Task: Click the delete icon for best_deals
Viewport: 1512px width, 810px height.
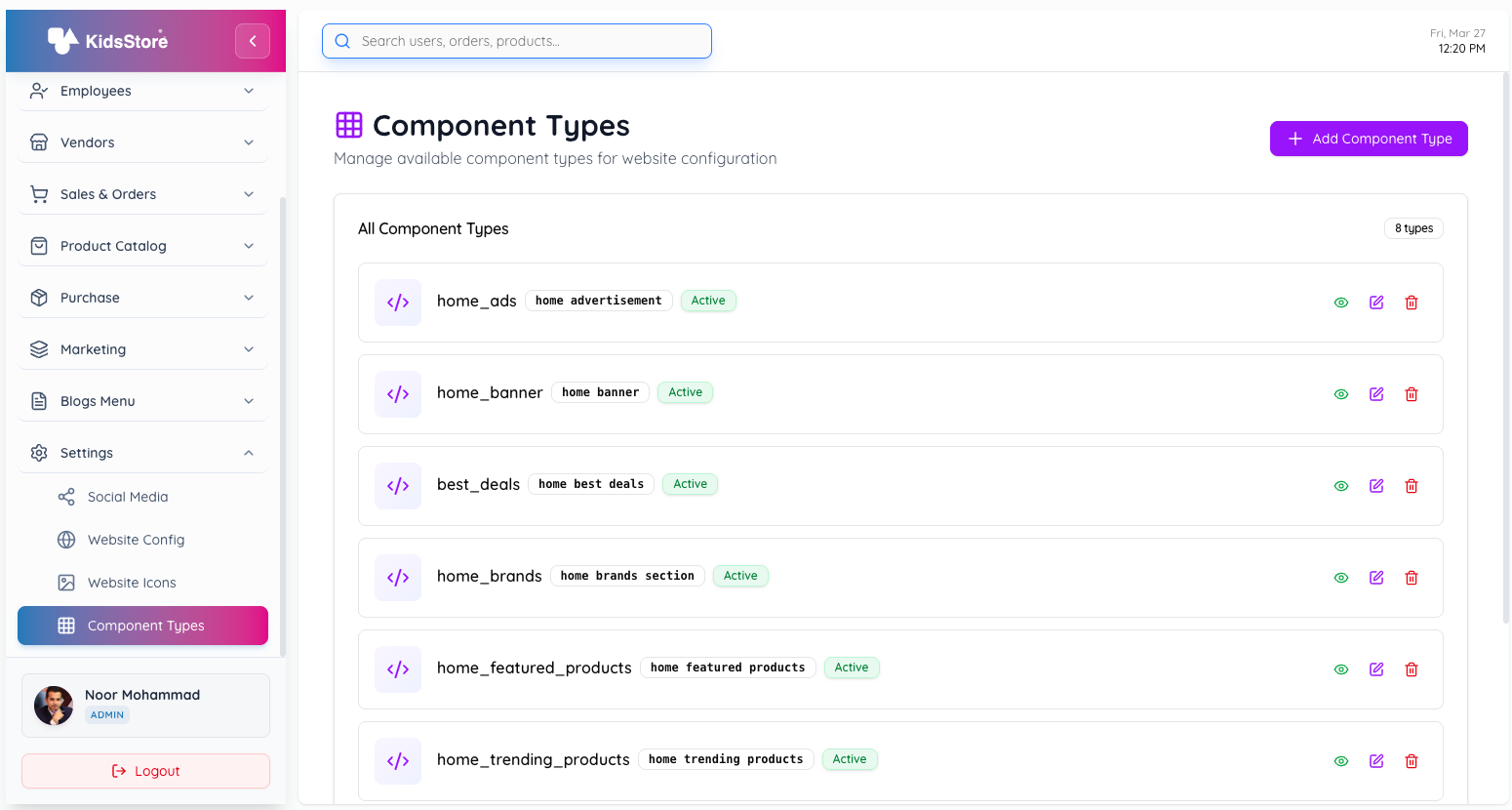Action: click(x=1412, y=485)
